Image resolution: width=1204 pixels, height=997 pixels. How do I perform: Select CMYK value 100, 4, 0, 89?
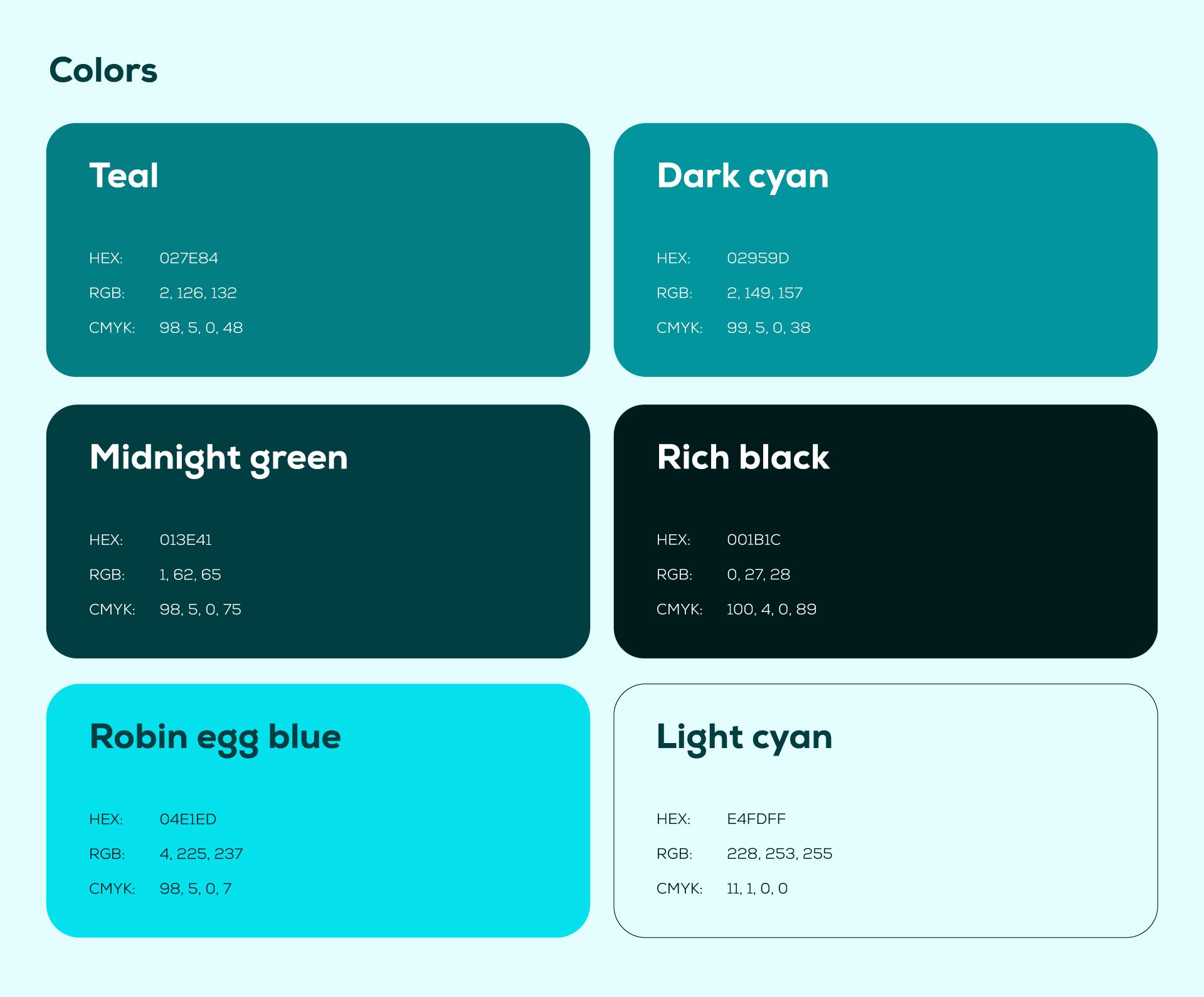pos(772,609)
